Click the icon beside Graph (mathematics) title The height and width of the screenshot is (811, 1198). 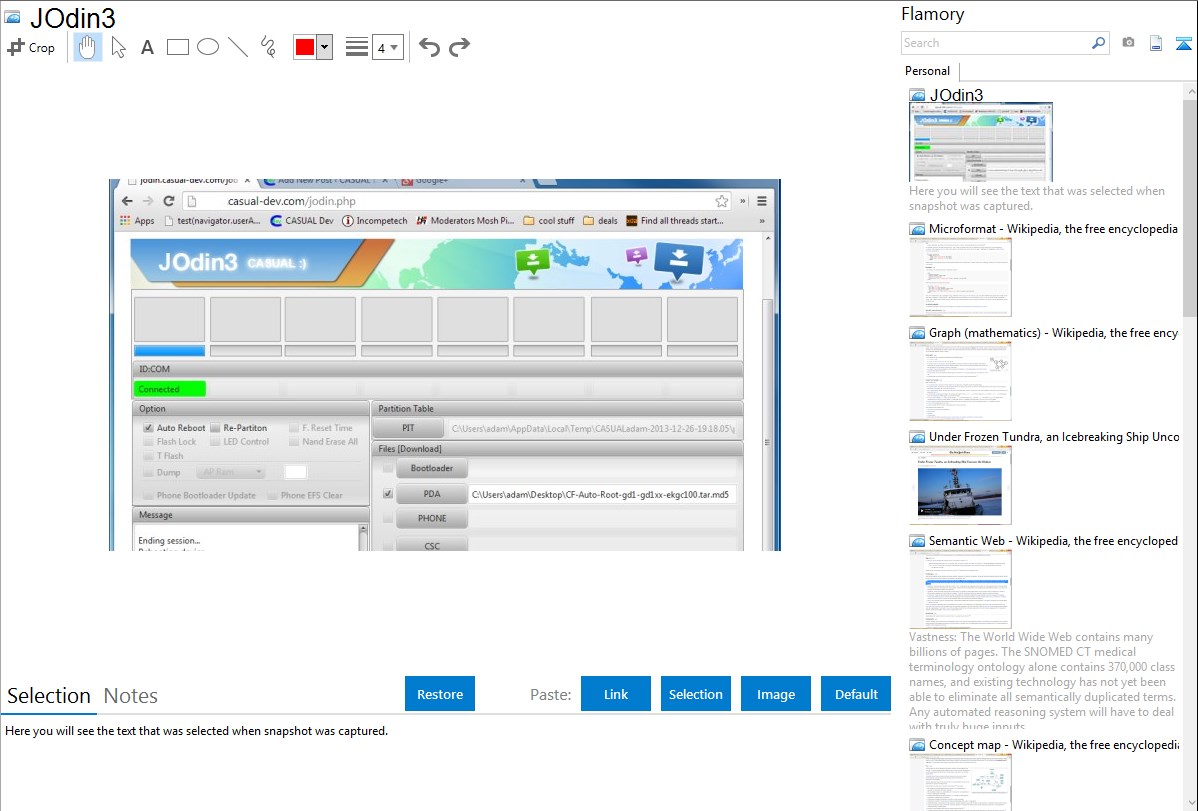pos(917,333)
